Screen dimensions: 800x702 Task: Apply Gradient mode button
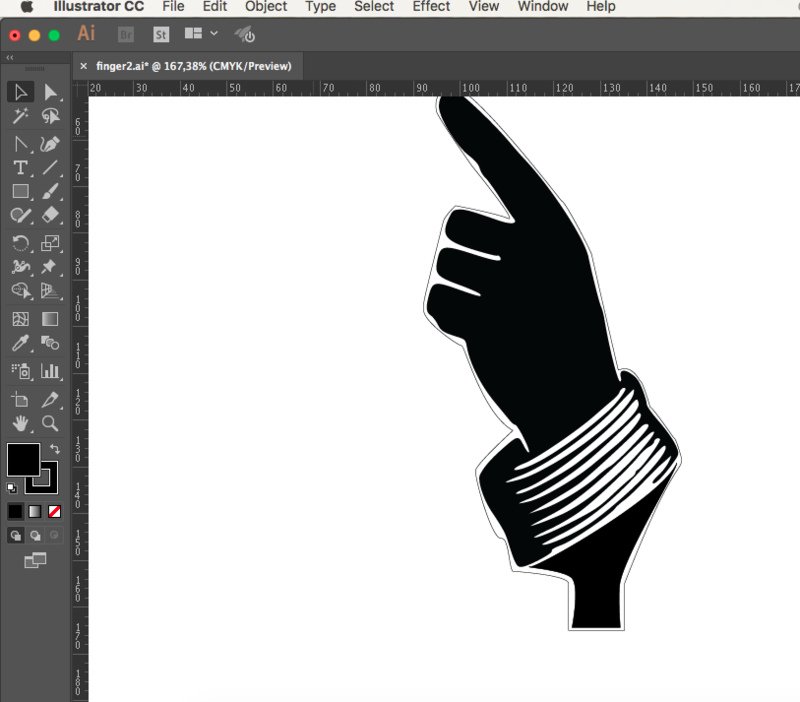click(x=35, y=511)
